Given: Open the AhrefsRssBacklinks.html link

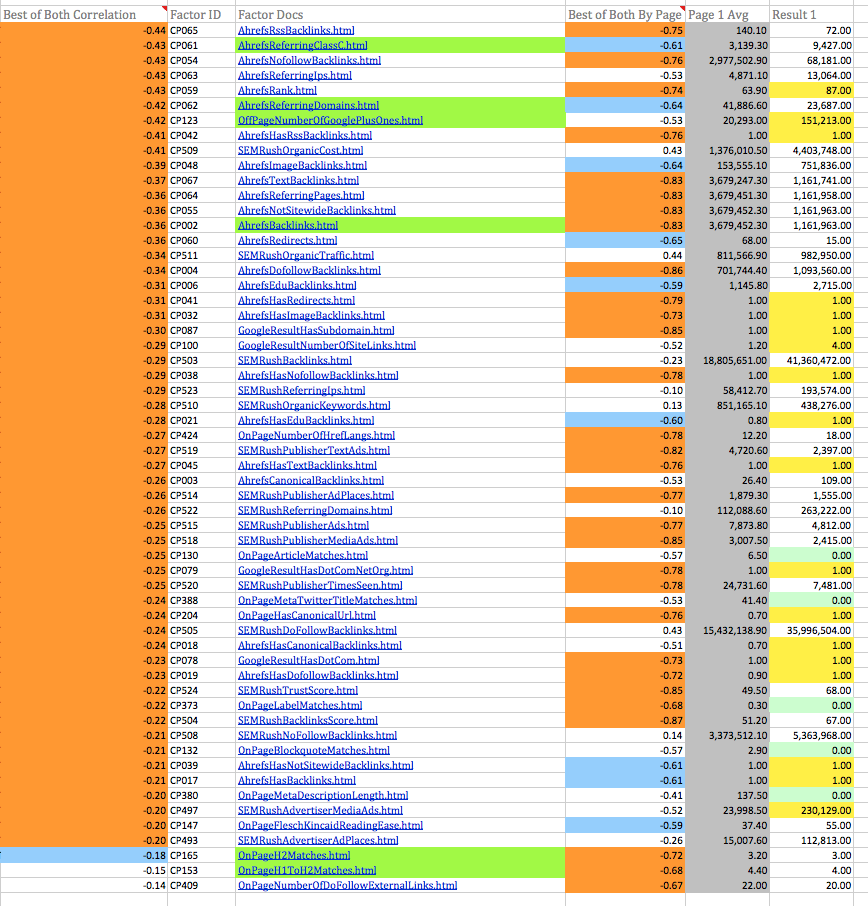Looking at the screenshot, I should pos(296,31).
